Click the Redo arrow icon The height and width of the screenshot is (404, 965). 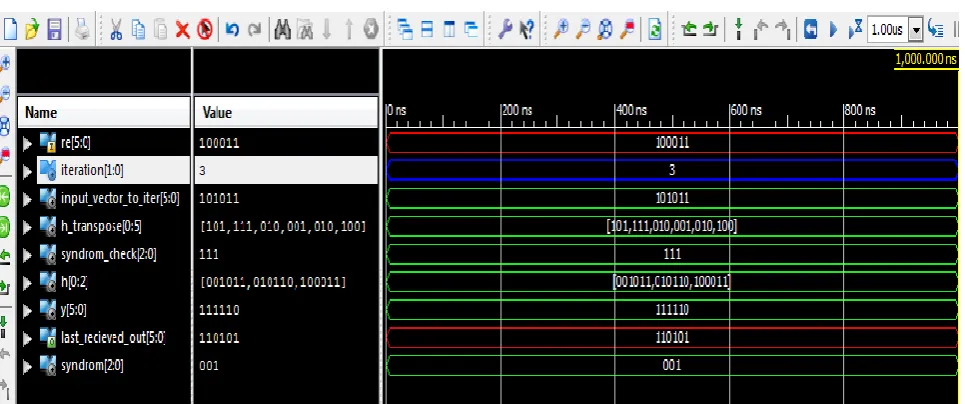point(254,28)
